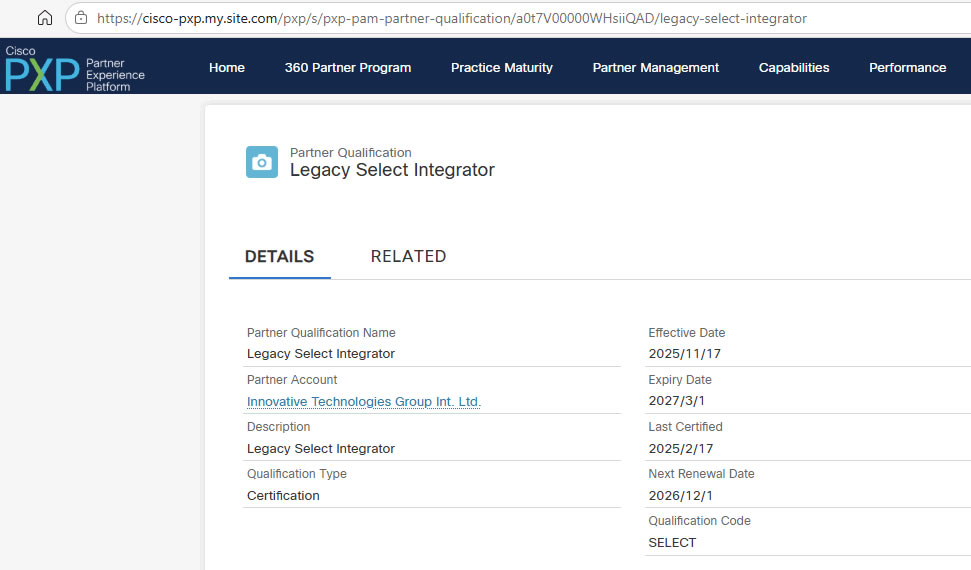The width and height of the screenshot is (971, 570).
Task: Go to Capabilities in the navigation
Action: pos(794,68)
